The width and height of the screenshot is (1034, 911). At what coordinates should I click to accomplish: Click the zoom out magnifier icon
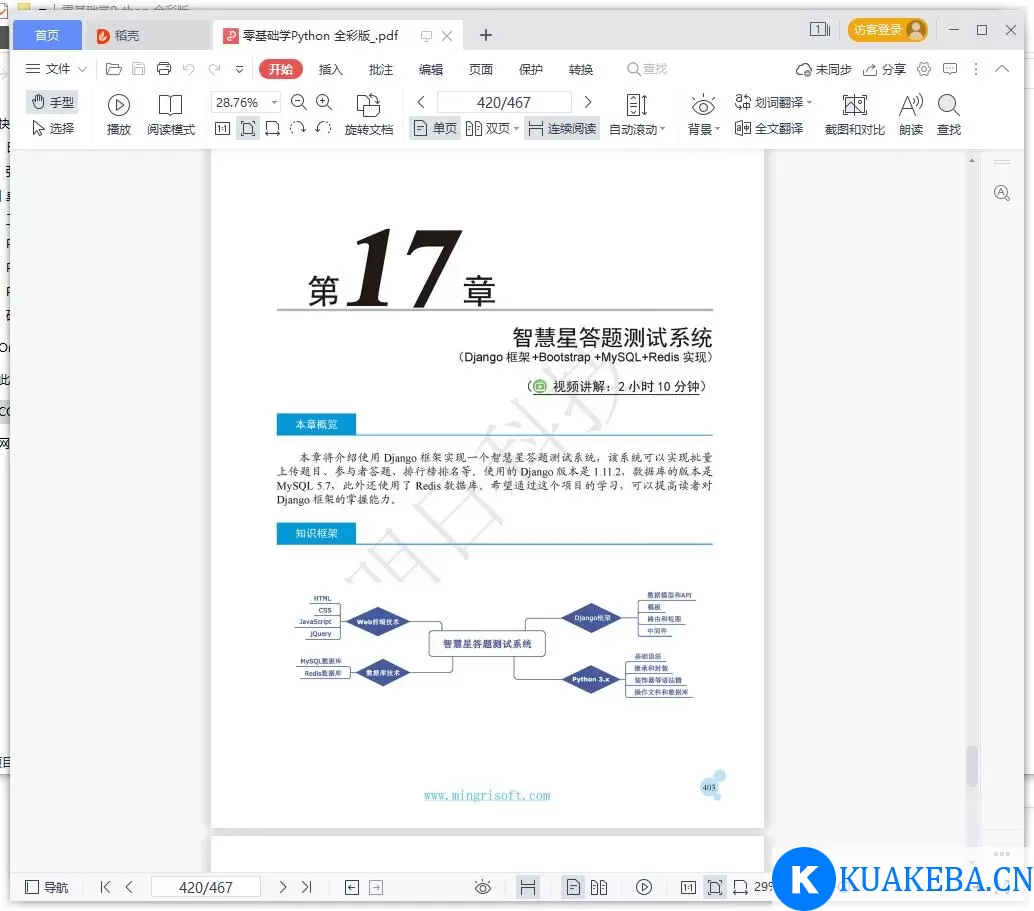299,102
